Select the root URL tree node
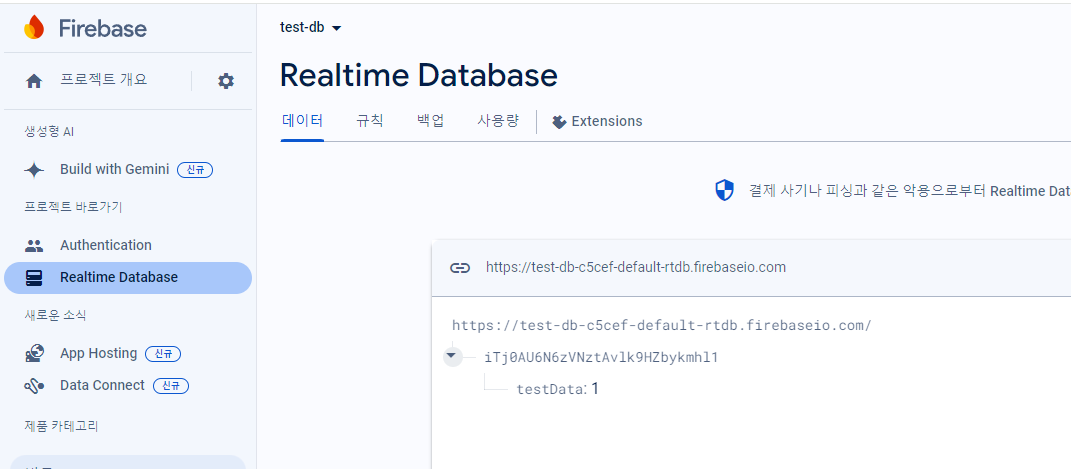 coord(662,325)
